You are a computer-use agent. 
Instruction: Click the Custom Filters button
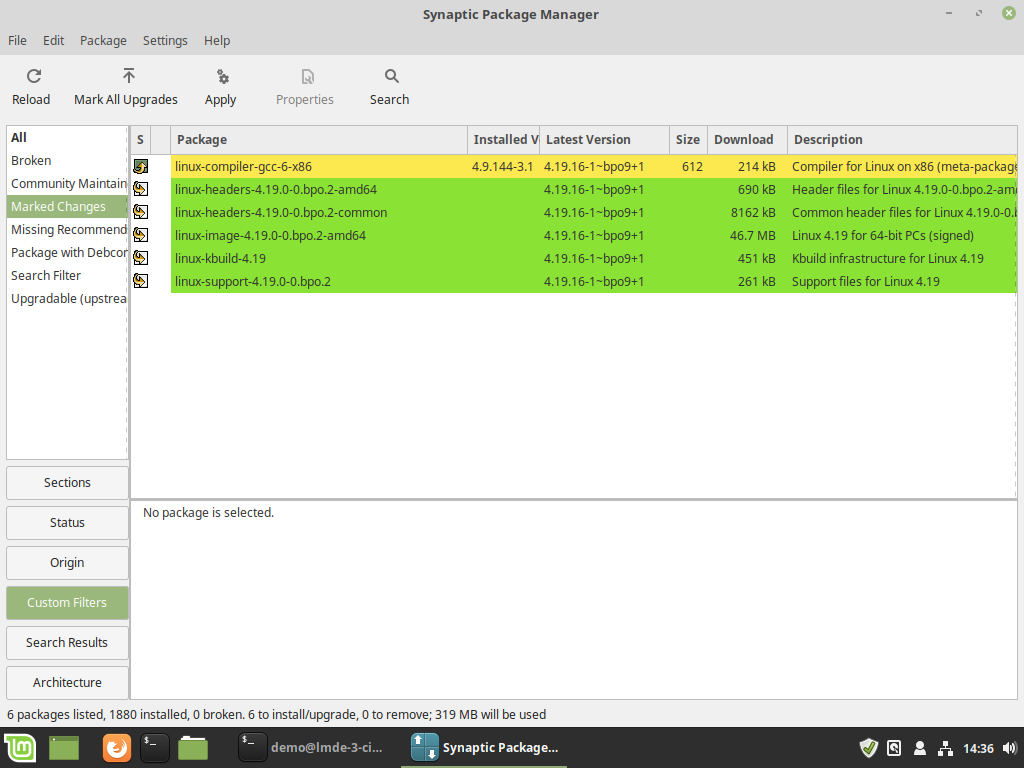pos(67,603)
